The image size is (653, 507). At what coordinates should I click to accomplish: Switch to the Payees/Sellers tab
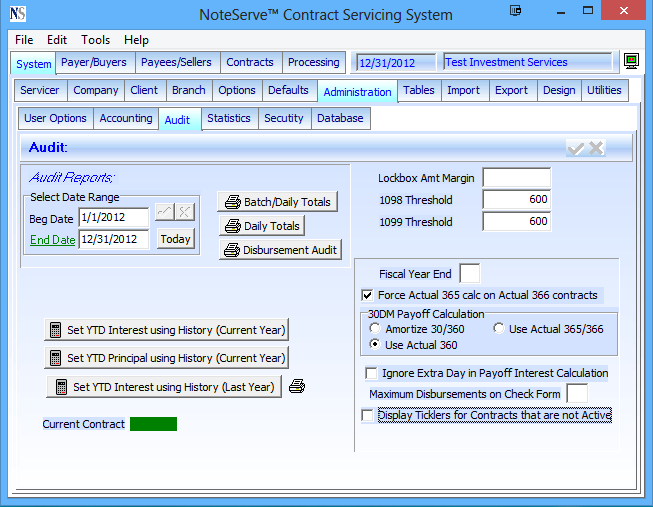tap(176, 62)
